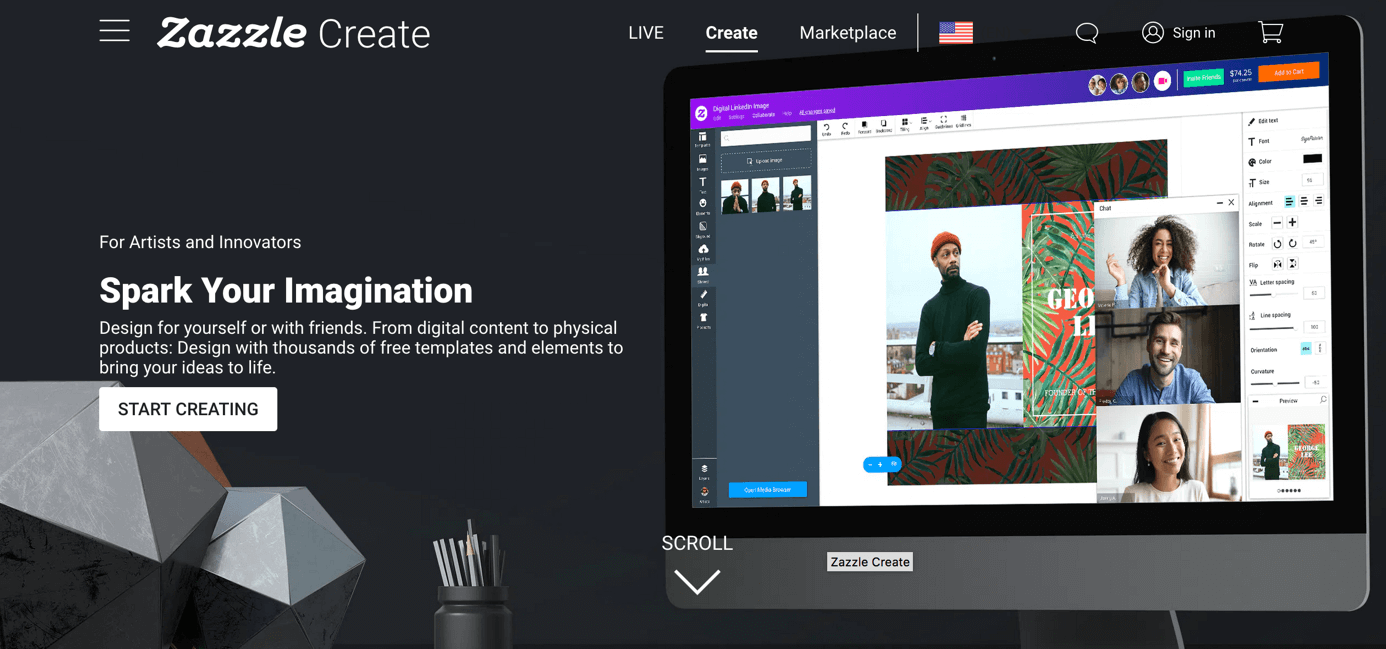
Task: Click the flip horizontal icon in mockup
Action: [x=1277, y=264]
